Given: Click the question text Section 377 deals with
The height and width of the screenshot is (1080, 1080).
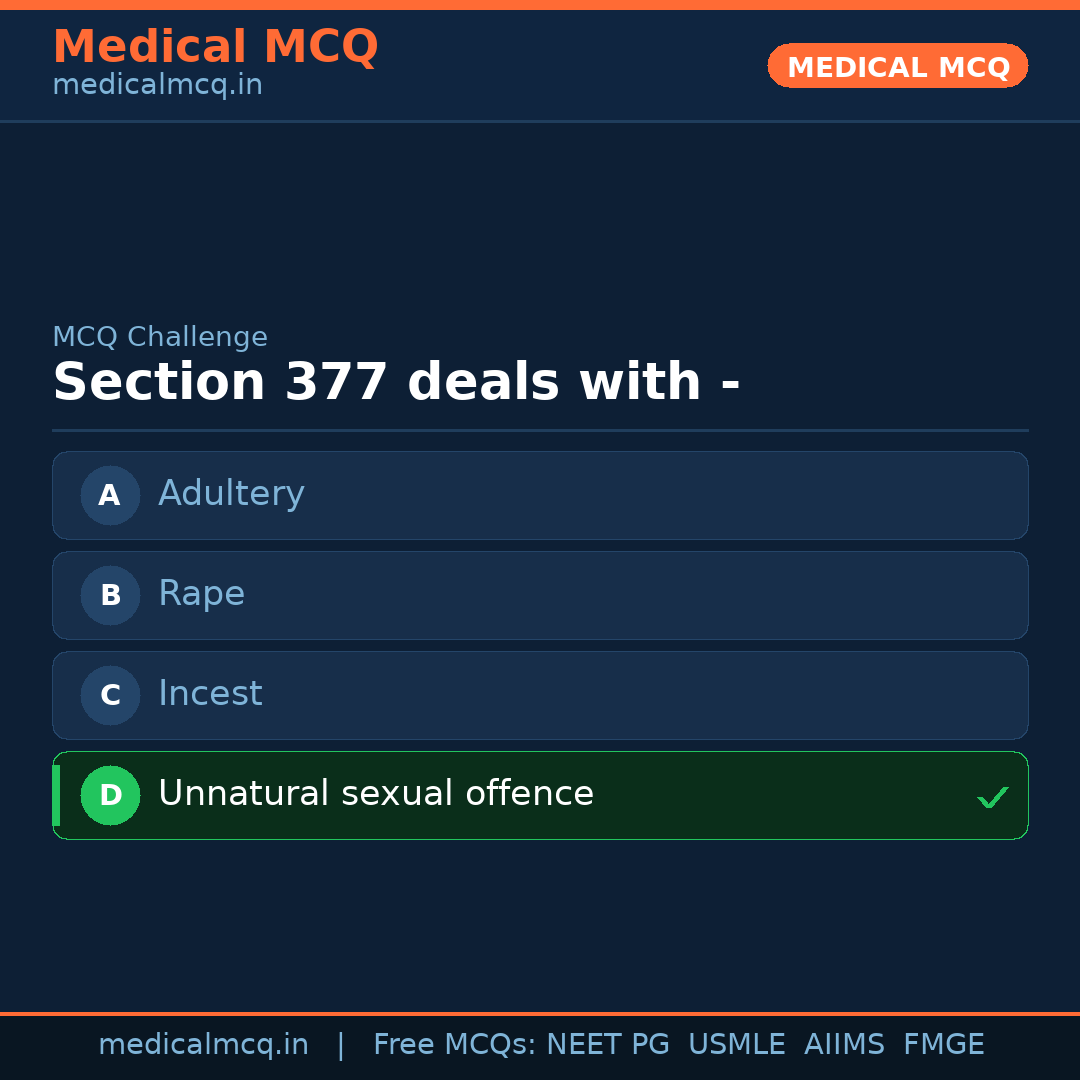Looking at the screenshot, I should point(397,381).
